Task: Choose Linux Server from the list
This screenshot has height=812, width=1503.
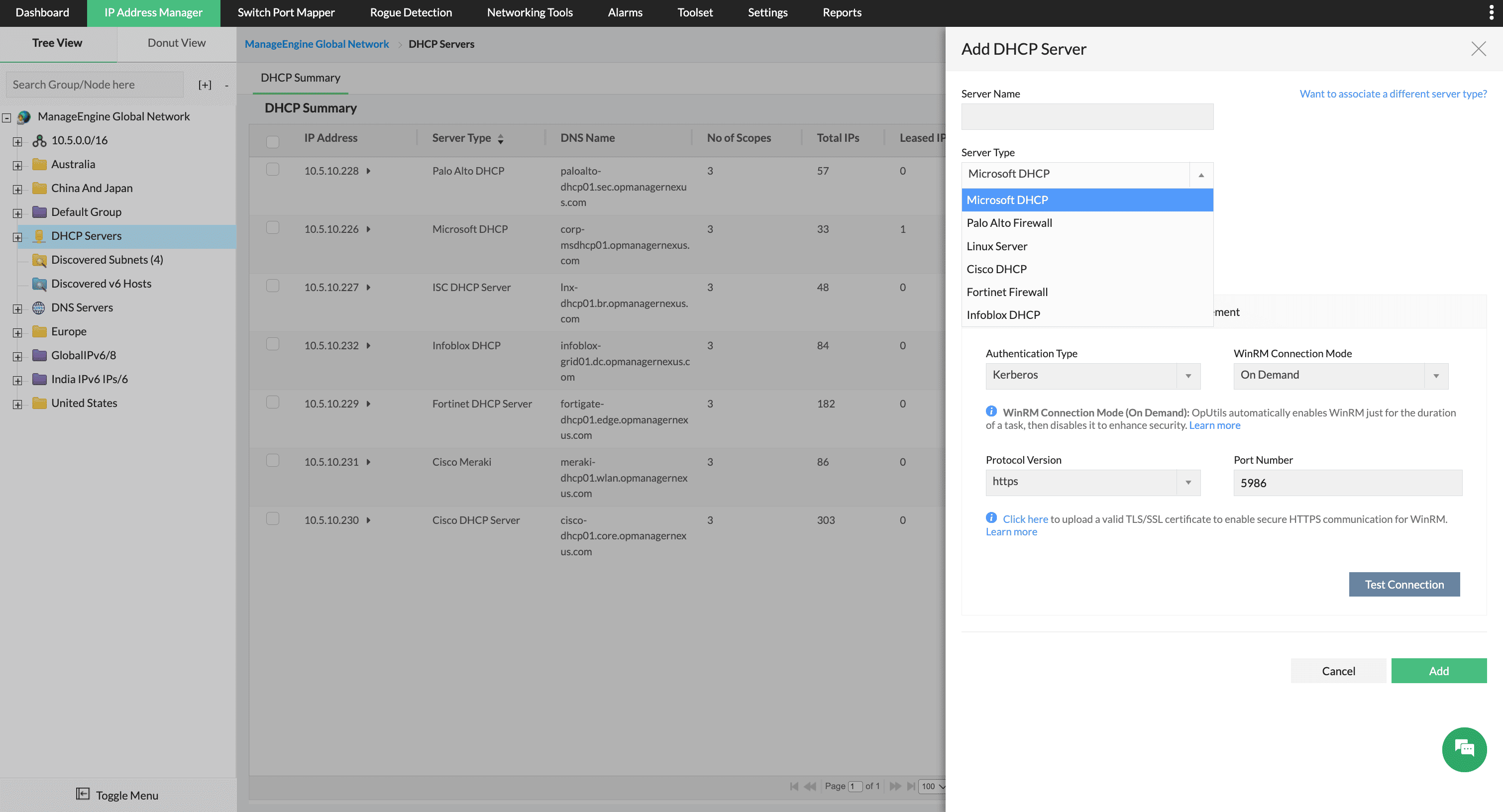Action: tap(1087, 246)
